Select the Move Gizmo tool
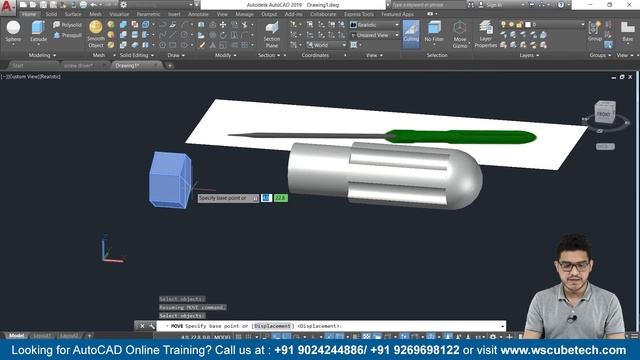This screenshot has height=360, width=640. (460, 34)
